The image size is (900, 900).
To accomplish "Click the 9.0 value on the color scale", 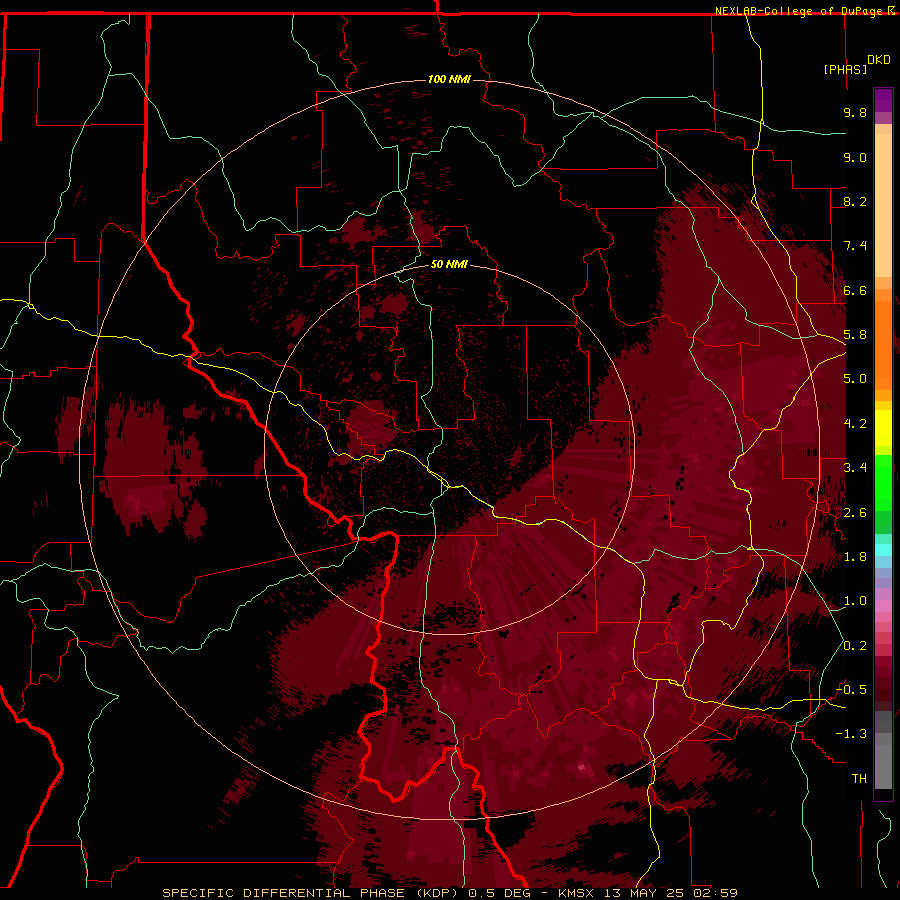I will (855, 157).
